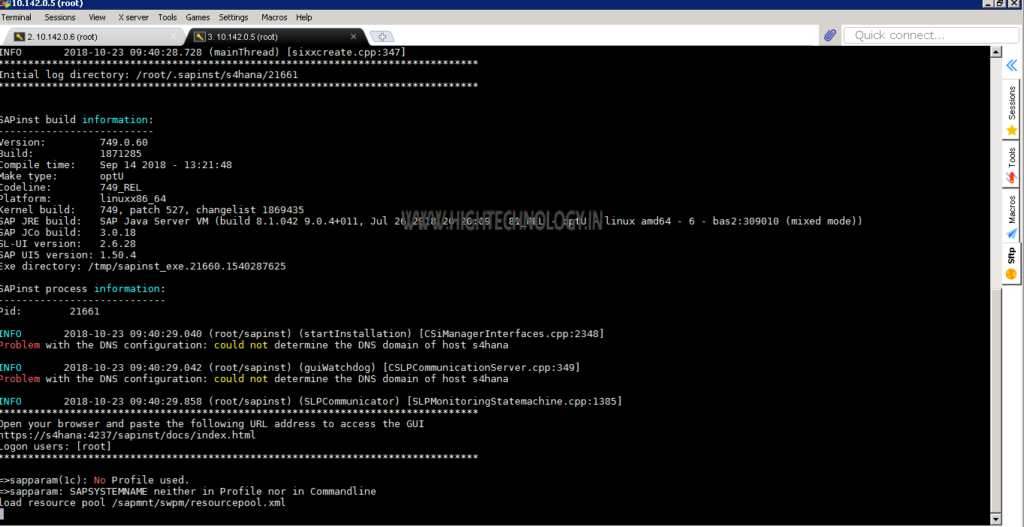Click the MobaXterm title bar icon
Screen dimensions: 1024x527
click(5, 4)
